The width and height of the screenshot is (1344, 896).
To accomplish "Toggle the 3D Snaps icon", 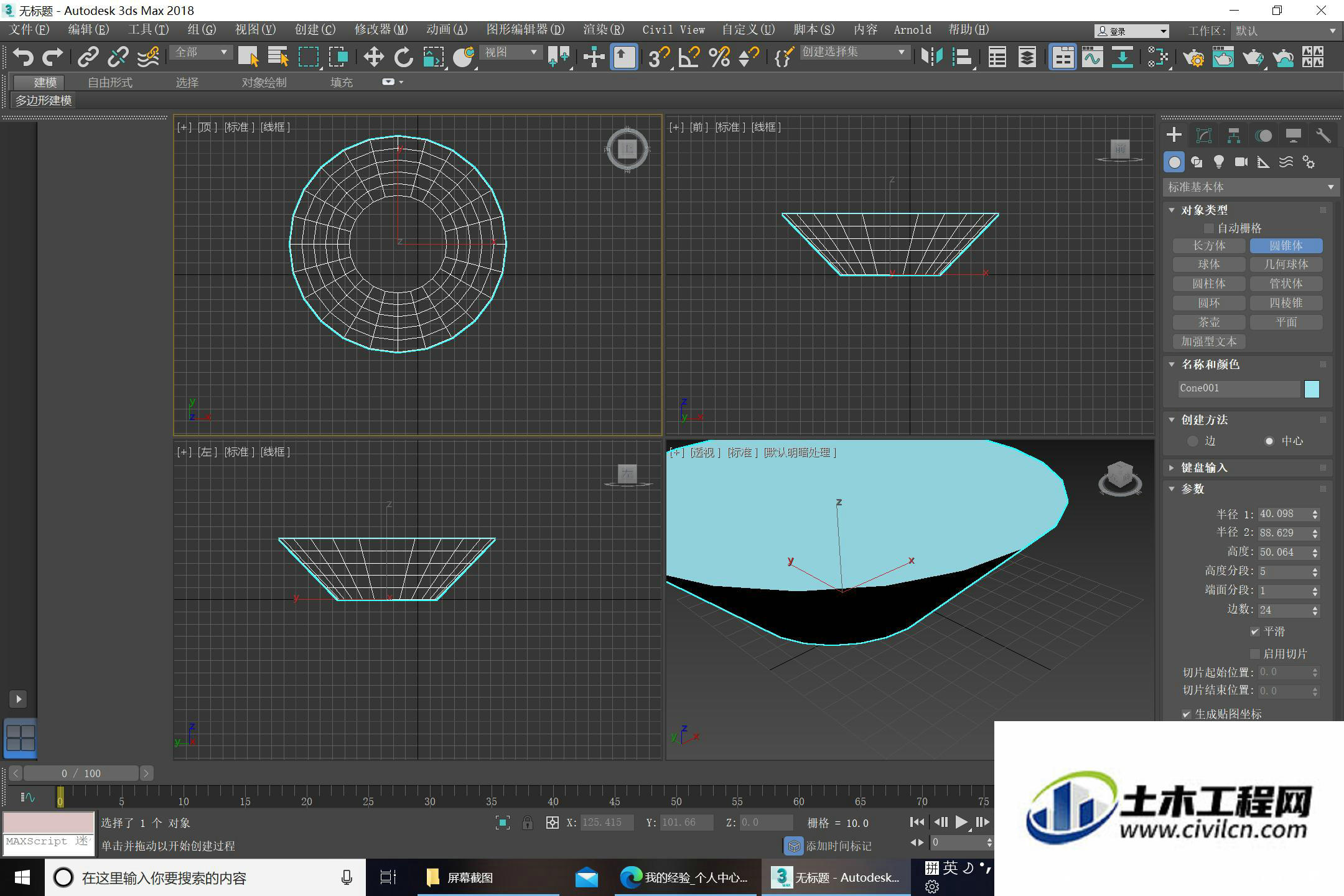I will pyautogui.click(x=658, y=57).
